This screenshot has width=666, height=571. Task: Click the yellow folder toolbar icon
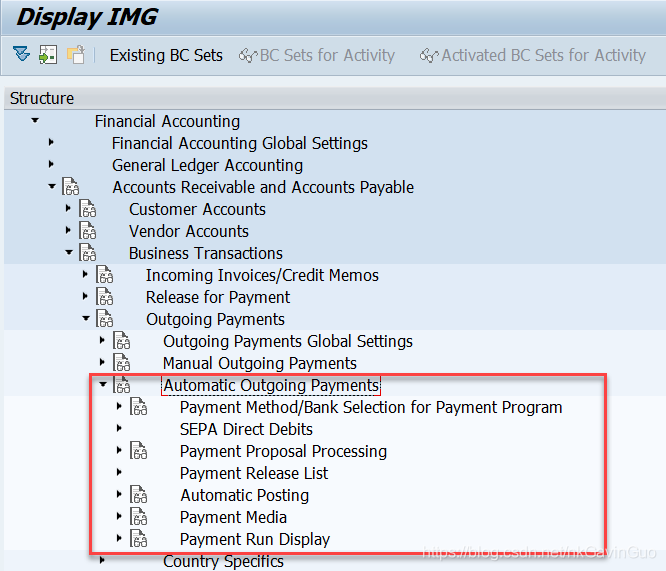pos(76,55)
